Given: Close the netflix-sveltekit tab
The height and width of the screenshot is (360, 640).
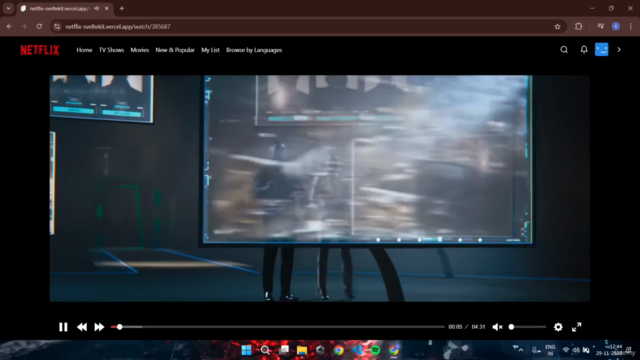Looking at the screenshot, I should [107, 9].
